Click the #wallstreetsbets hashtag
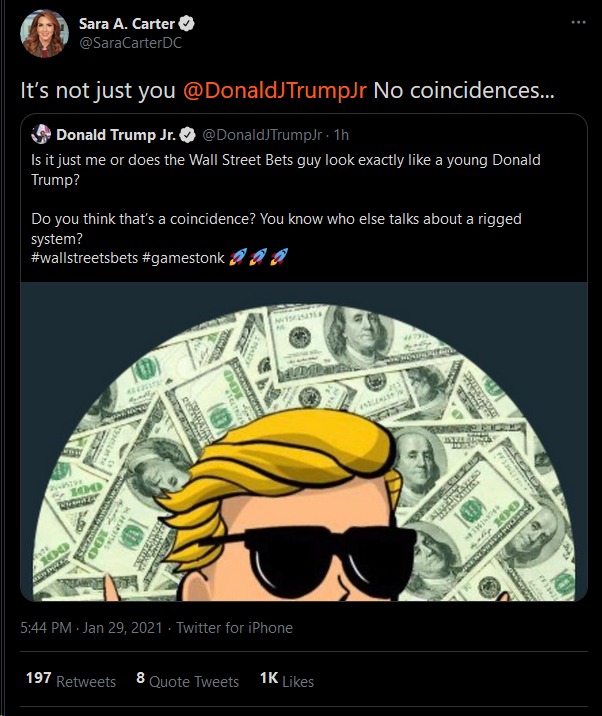 84,257
